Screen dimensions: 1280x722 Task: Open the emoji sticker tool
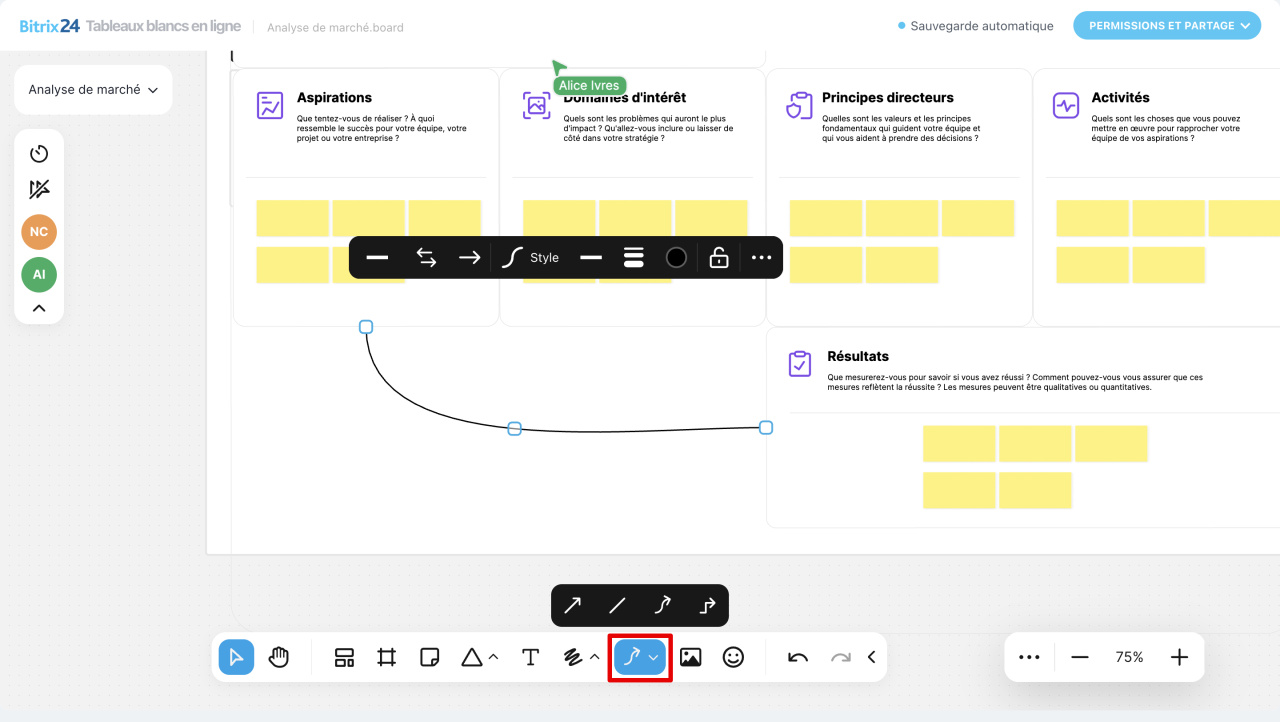[x=733, y=657]
